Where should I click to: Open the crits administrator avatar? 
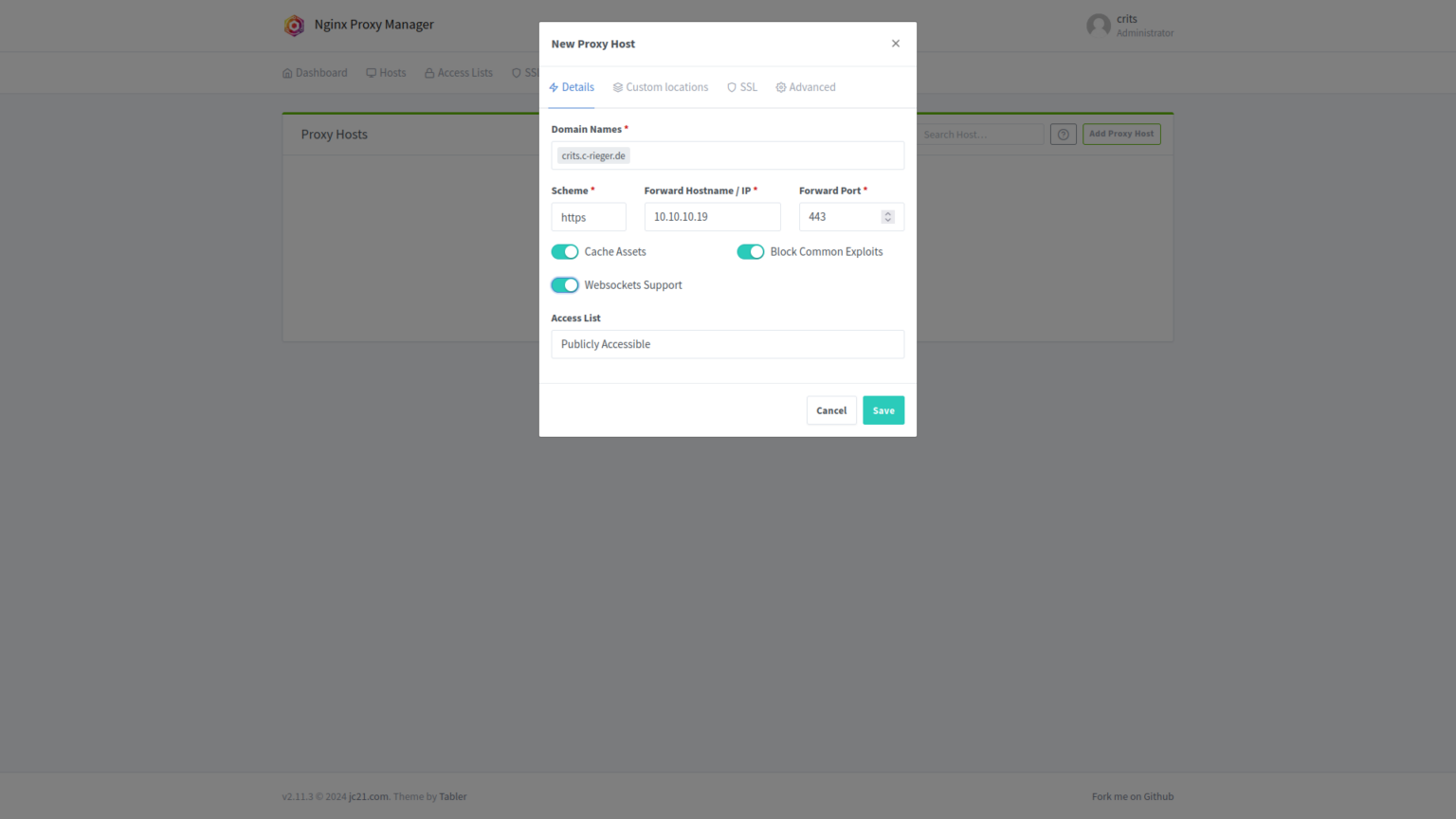pos(1098,25)
